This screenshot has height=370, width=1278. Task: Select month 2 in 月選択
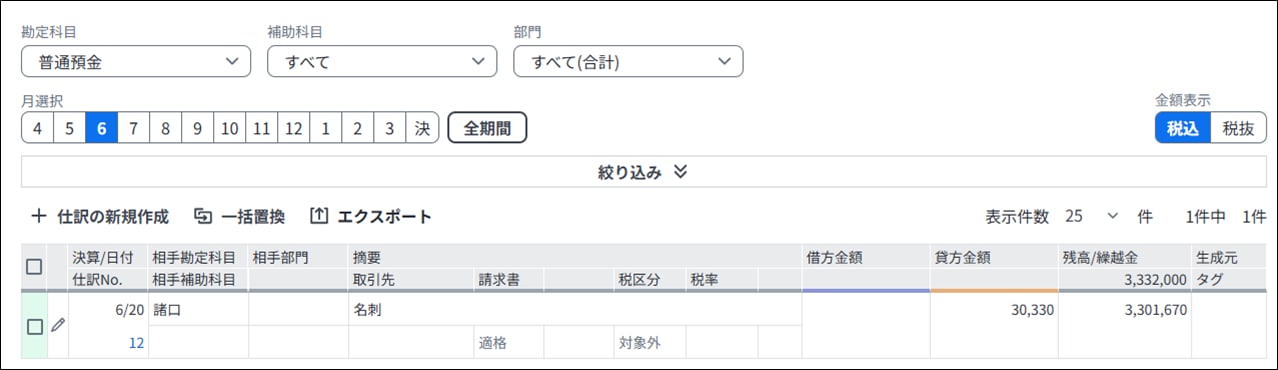(357, 128)
